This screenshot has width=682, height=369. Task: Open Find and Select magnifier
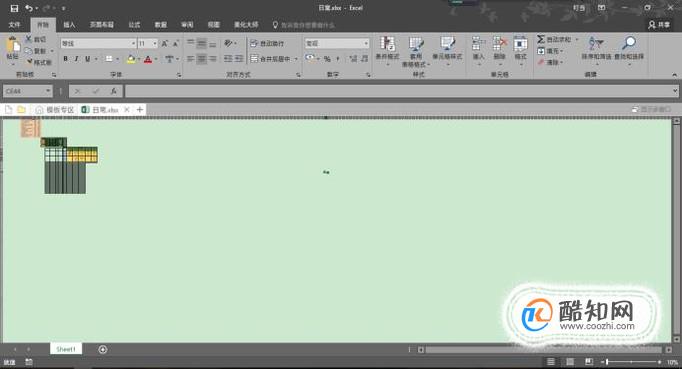pyautogui.click(x=629, y=43)
